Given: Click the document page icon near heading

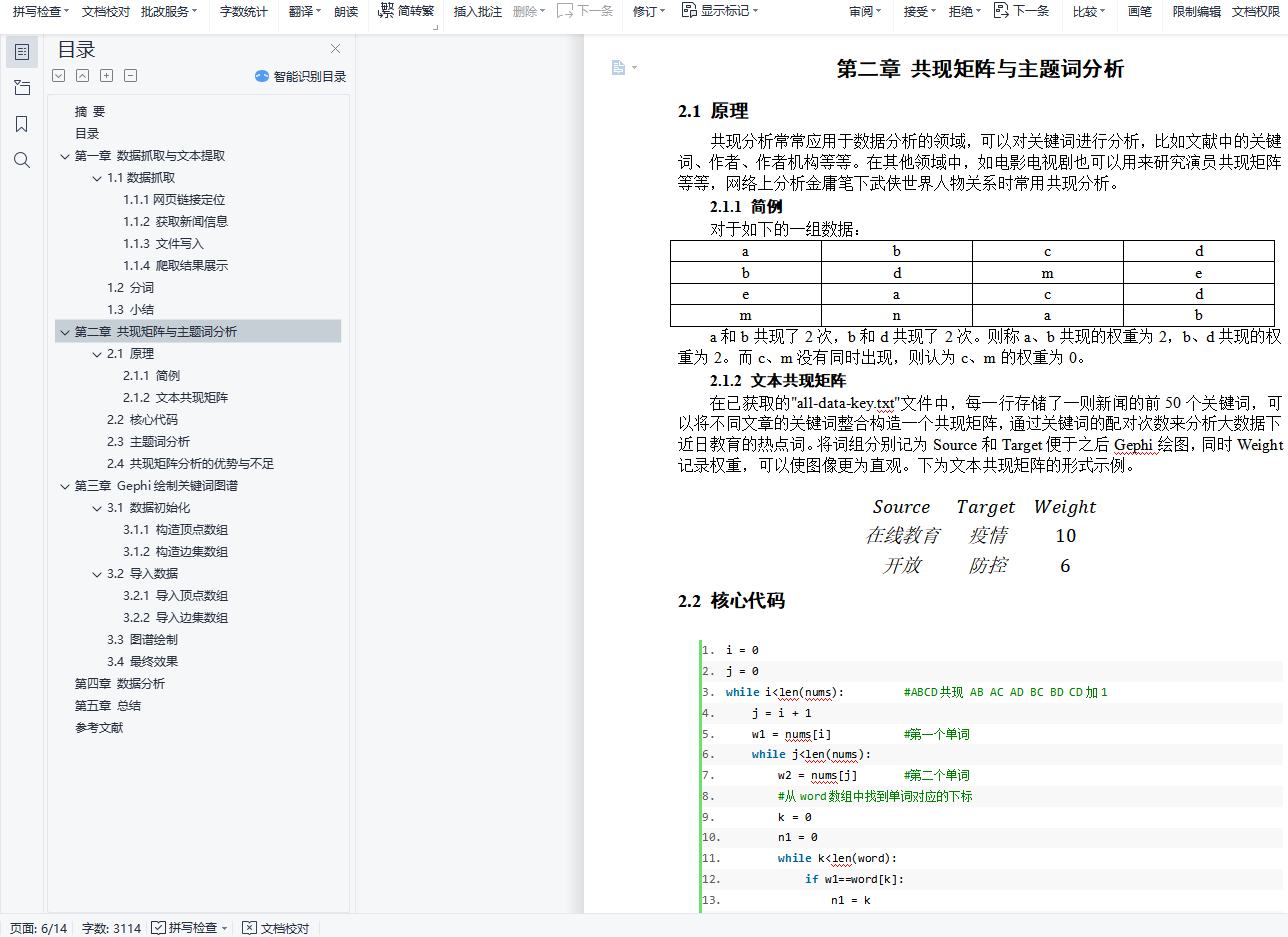Looking at the screenshot, I should (x=619, y=67).
